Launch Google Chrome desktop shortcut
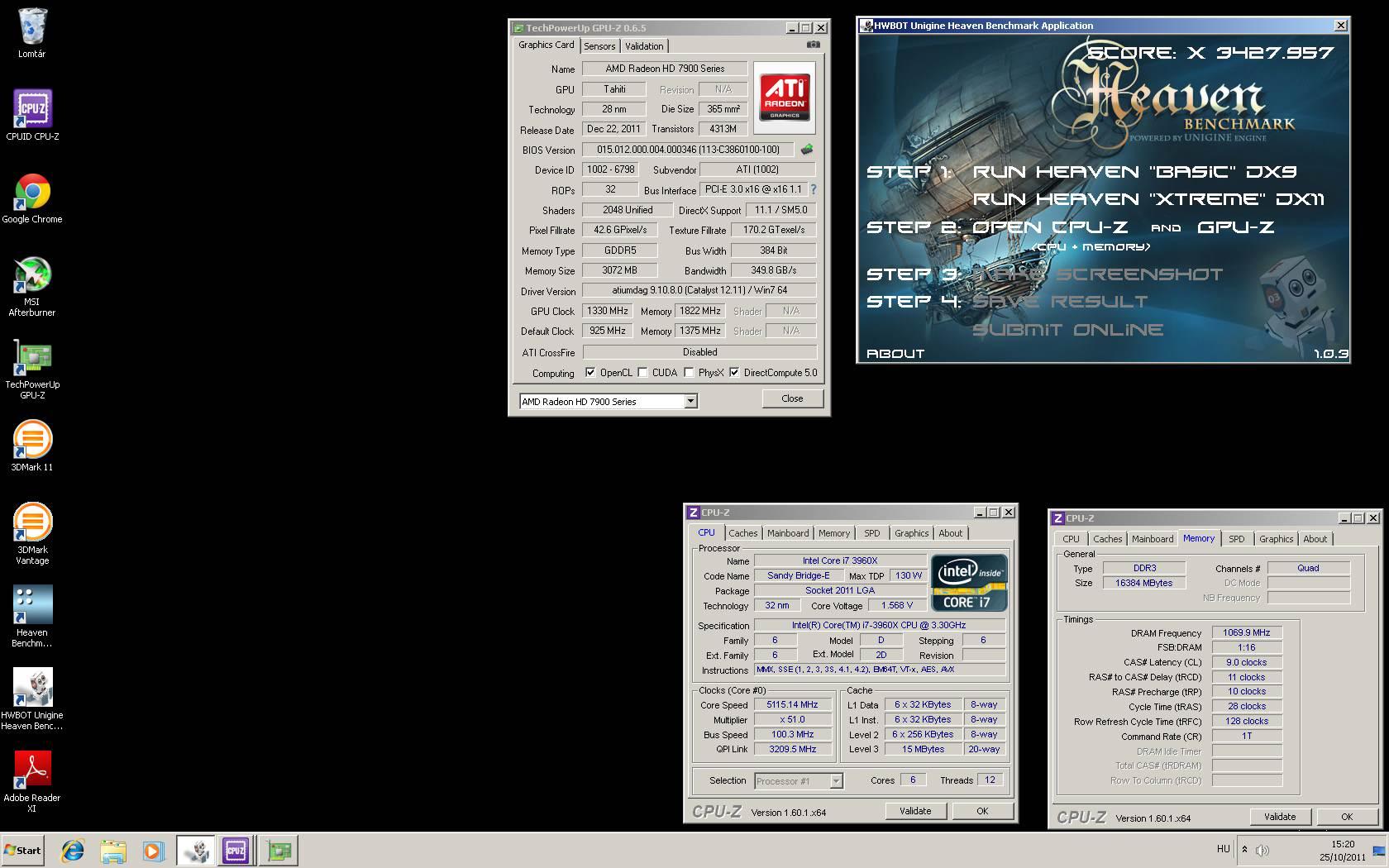Viewport: 1389px width, 868px height. (32, 198)
